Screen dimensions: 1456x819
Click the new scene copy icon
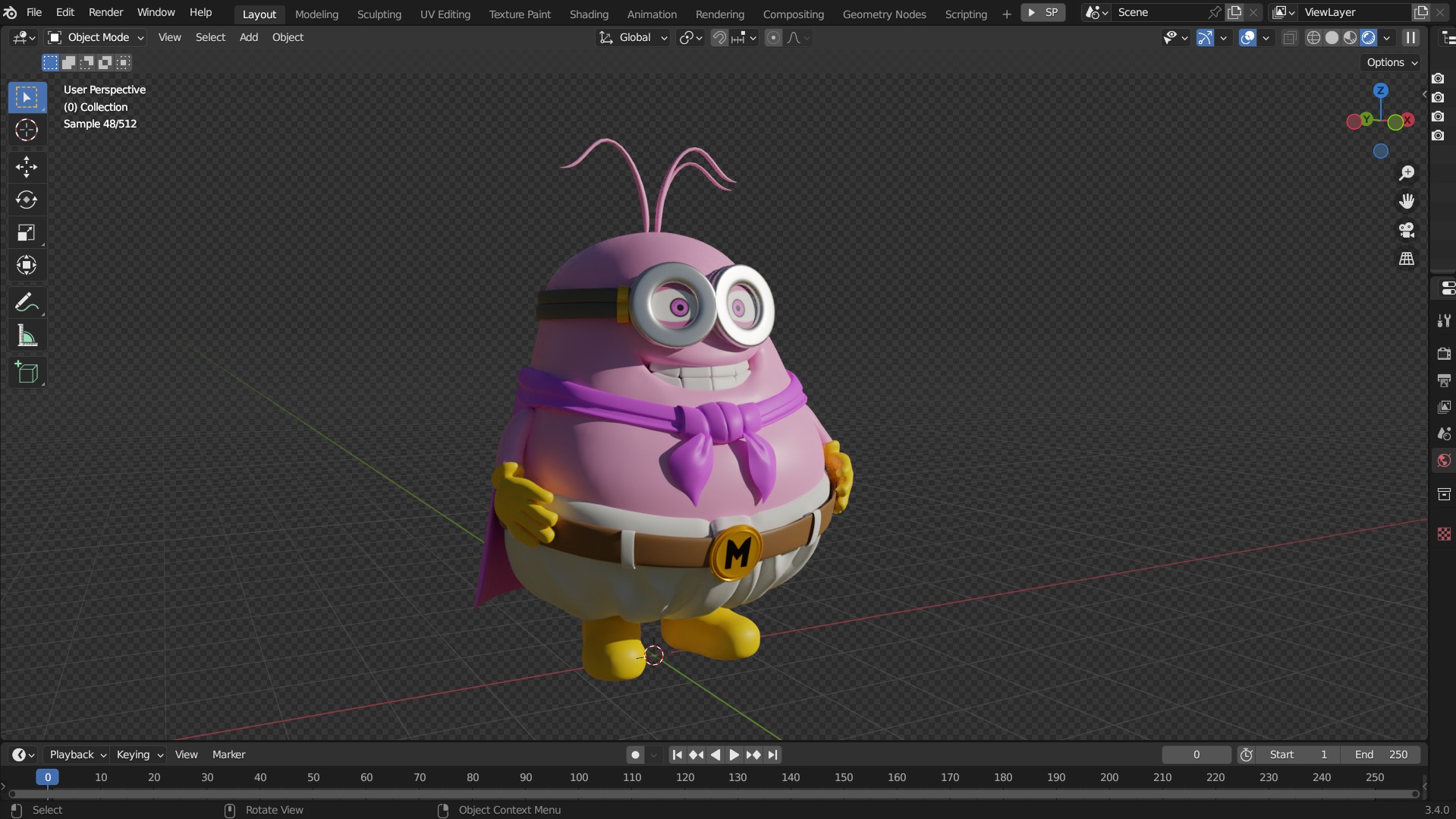coord(1235,12)
